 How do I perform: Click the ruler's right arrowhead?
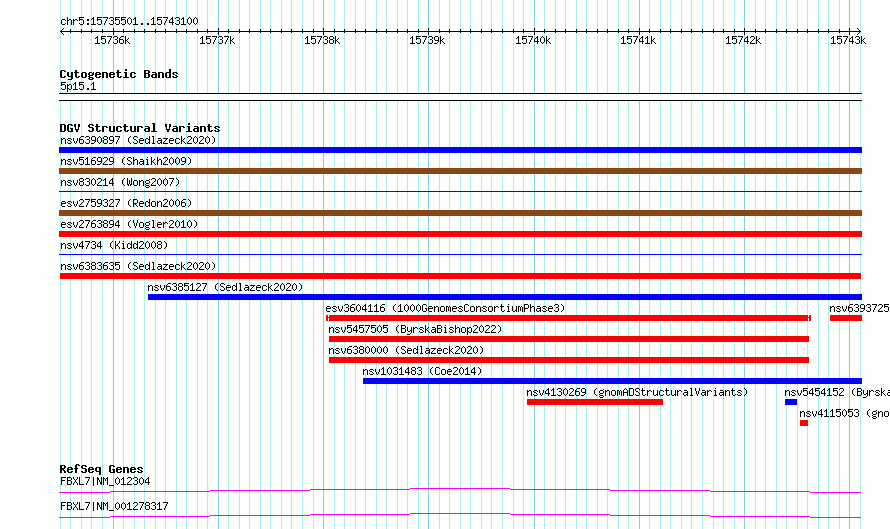click(859, 32)
